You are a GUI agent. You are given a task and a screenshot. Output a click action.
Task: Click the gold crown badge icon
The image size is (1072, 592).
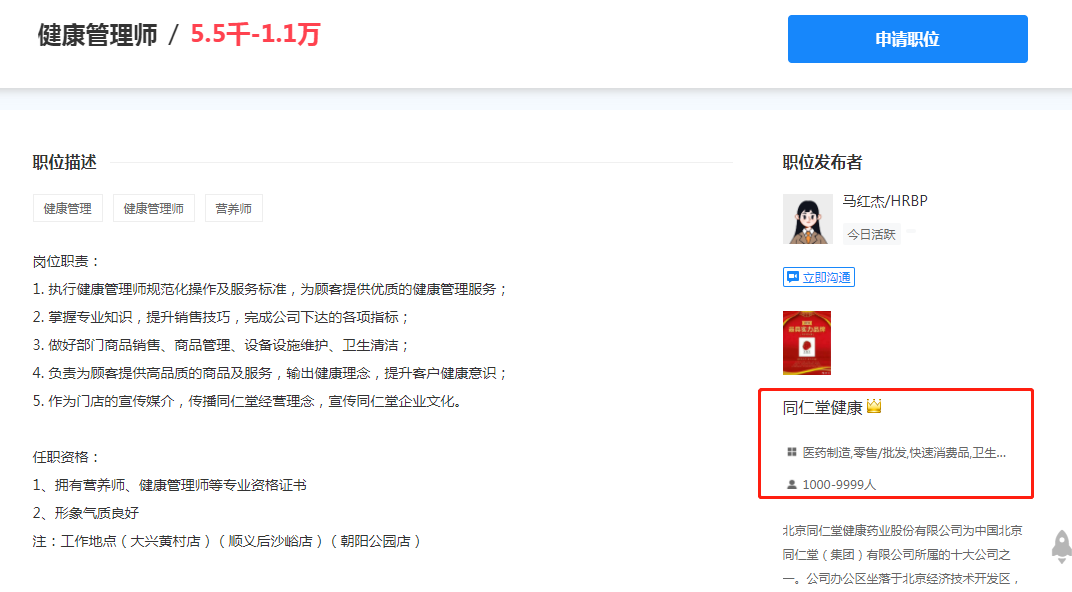pyautogui.click(x=874, y=407)
